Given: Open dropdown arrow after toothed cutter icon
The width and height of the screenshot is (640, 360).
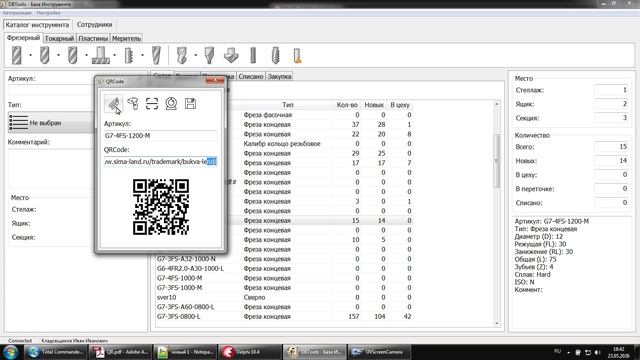Looking at the screenshot, I should 142,55.
